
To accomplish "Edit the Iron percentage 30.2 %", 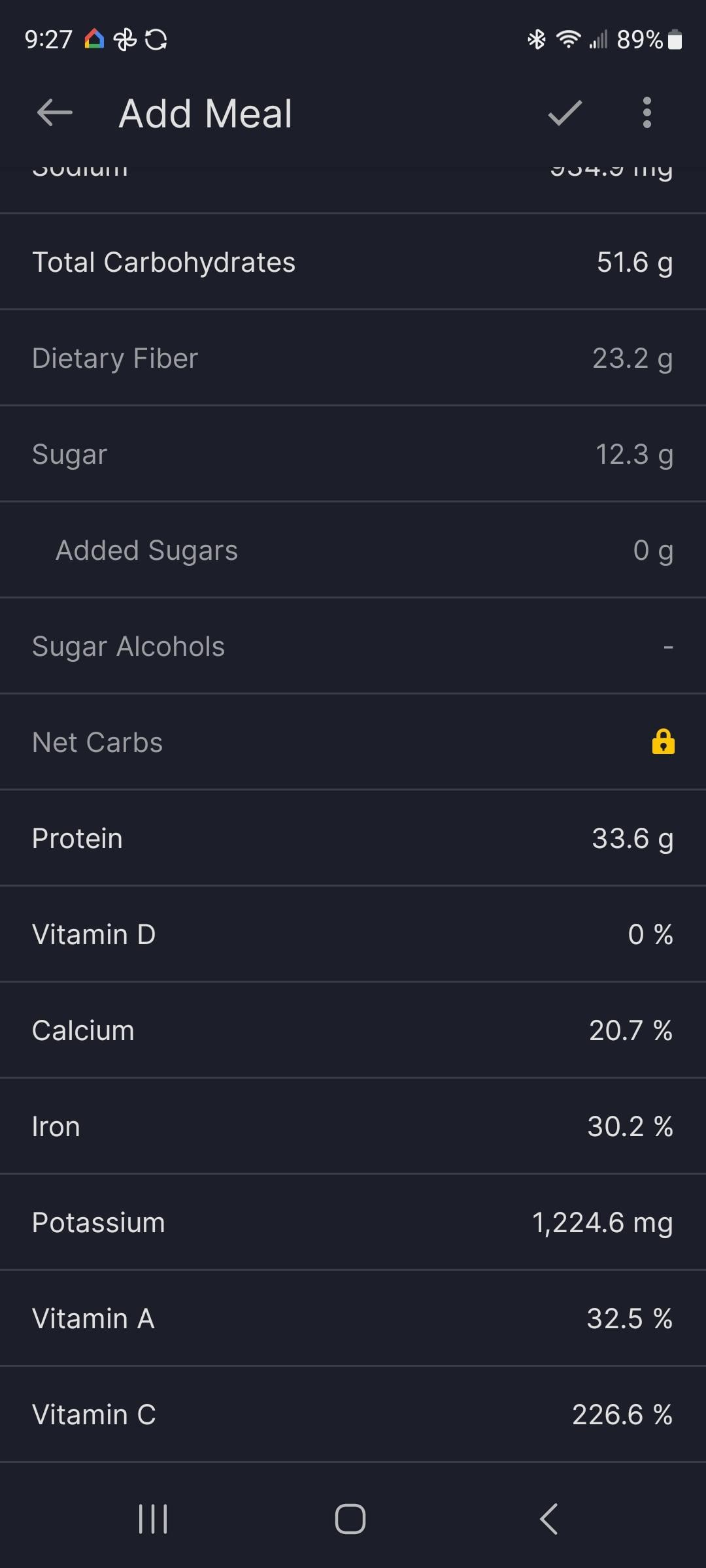I will 630,1127.
